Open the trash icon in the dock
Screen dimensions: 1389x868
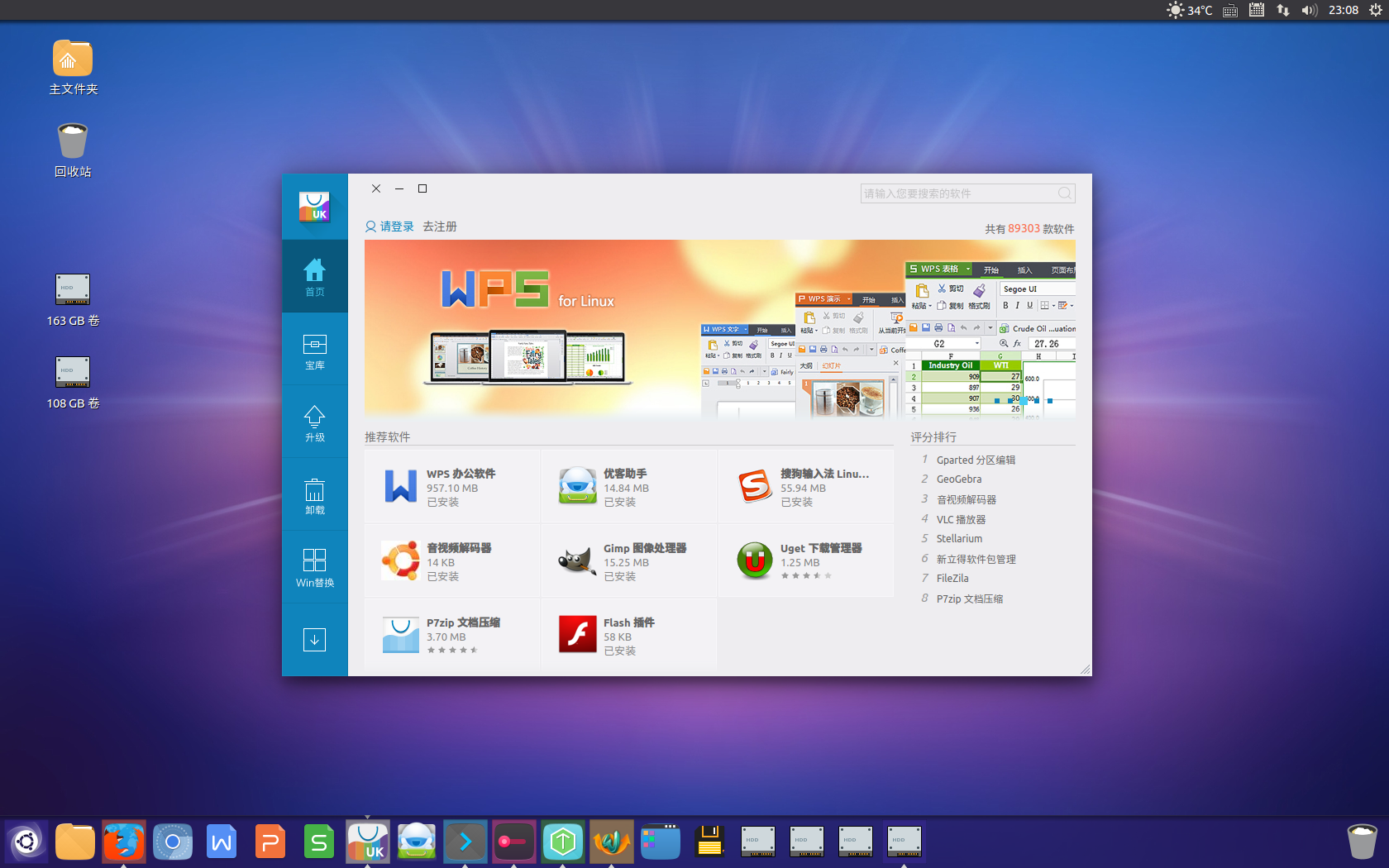1362,842
